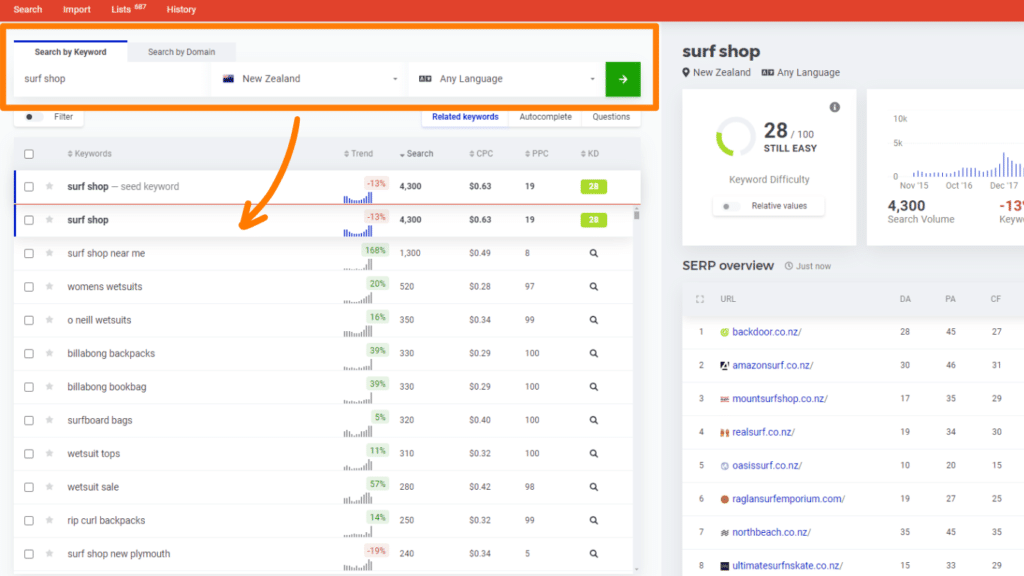Image resolution: width=1024 pixels, height=576 pixels.
Task: Click the search volume trend chart
Action: [957, 152]
